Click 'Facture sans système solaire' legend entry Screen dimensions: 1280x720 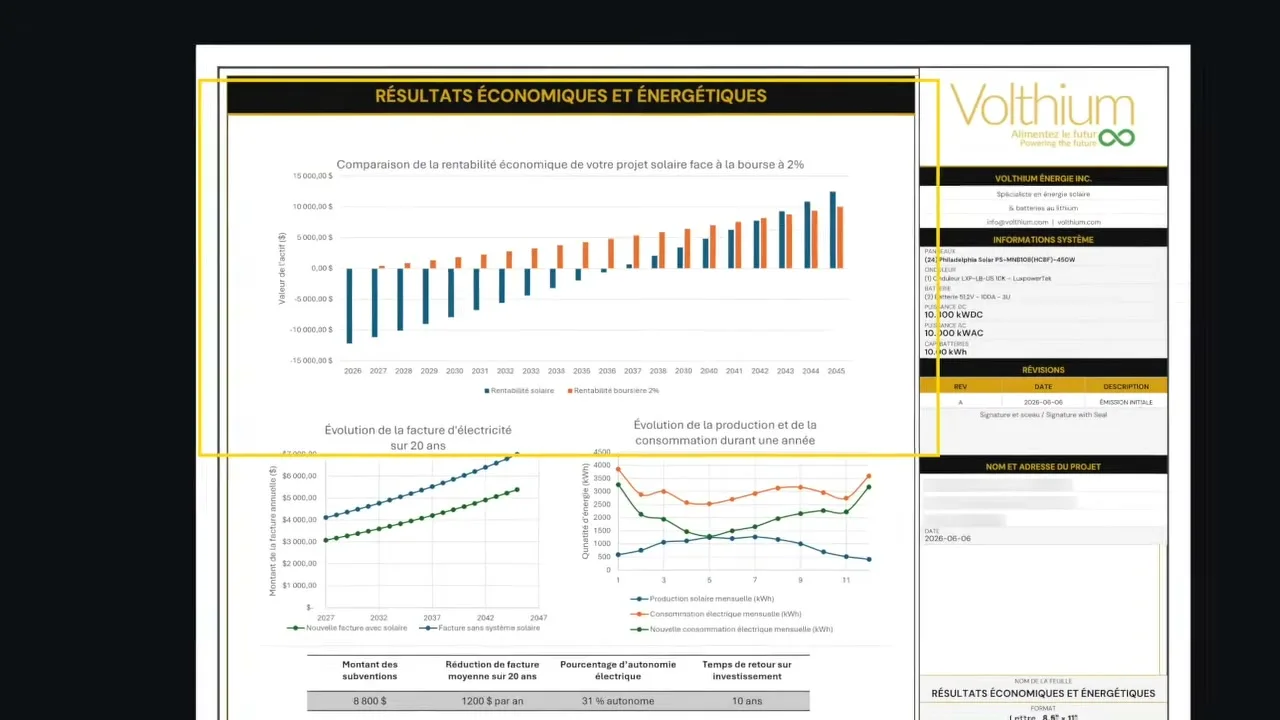481,628
